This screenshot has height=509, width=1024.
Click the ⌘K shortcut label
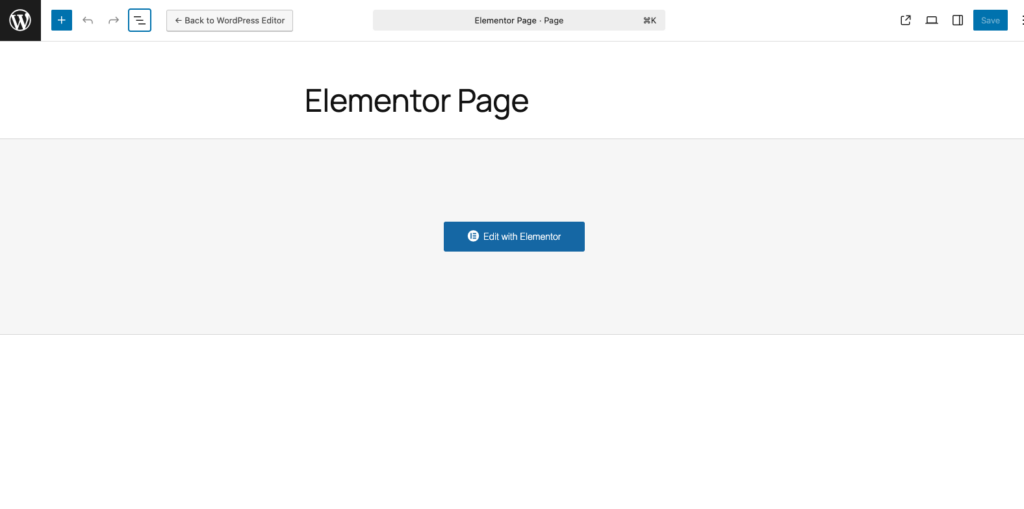point(649,20)
